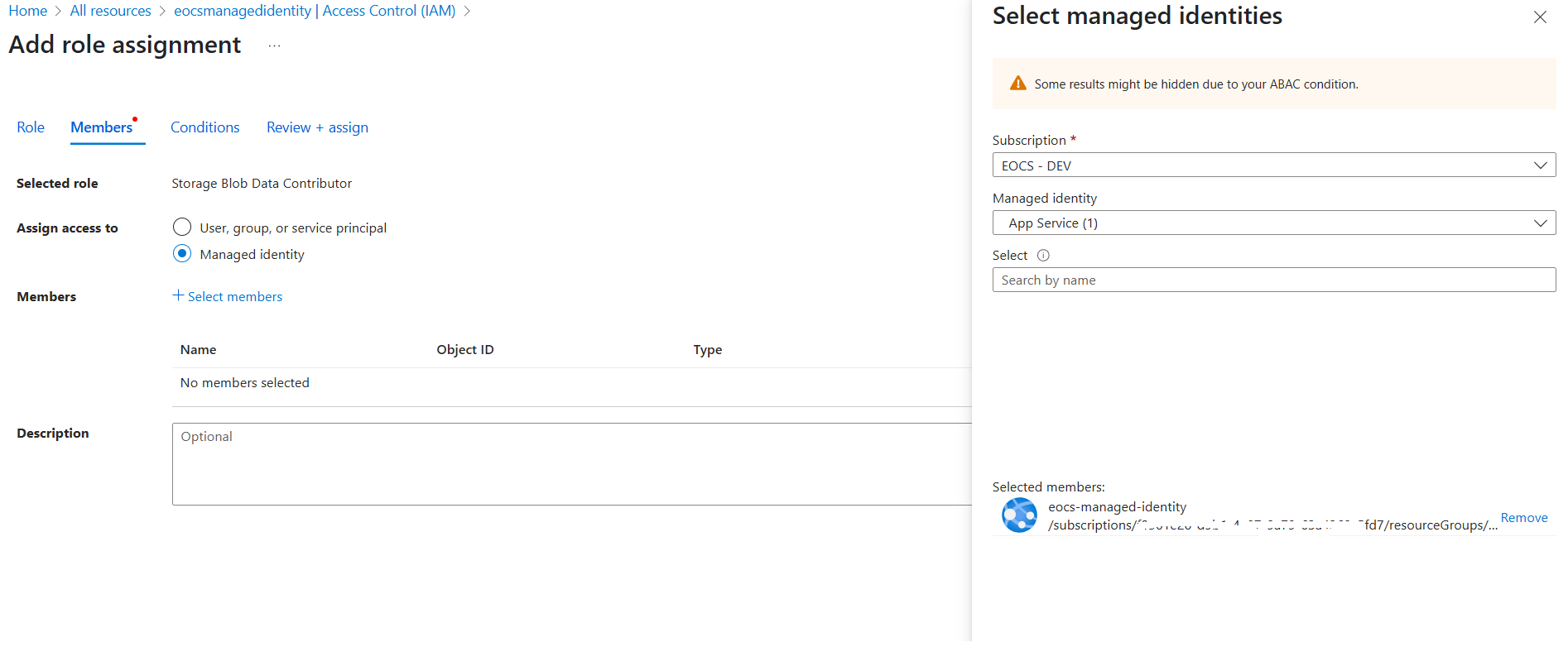Click the No members selected row

571,383
